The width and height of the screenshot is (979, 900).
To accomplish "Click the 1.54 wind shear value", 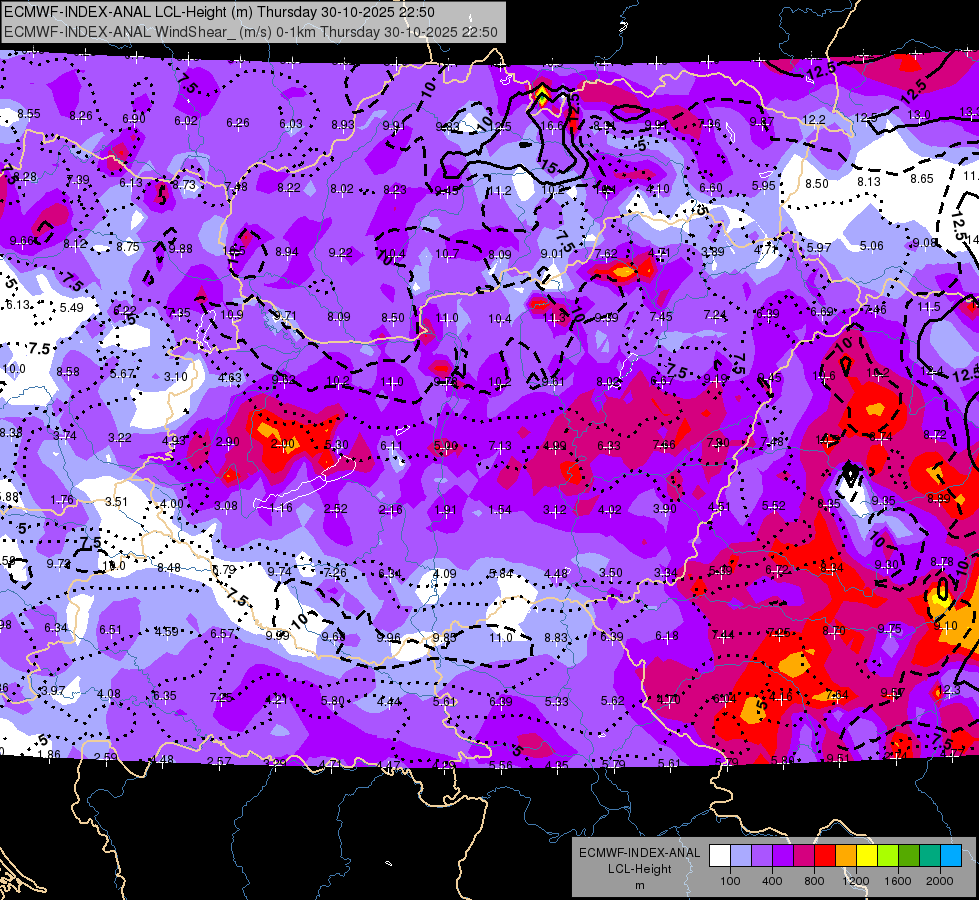I will click(500, 510).
